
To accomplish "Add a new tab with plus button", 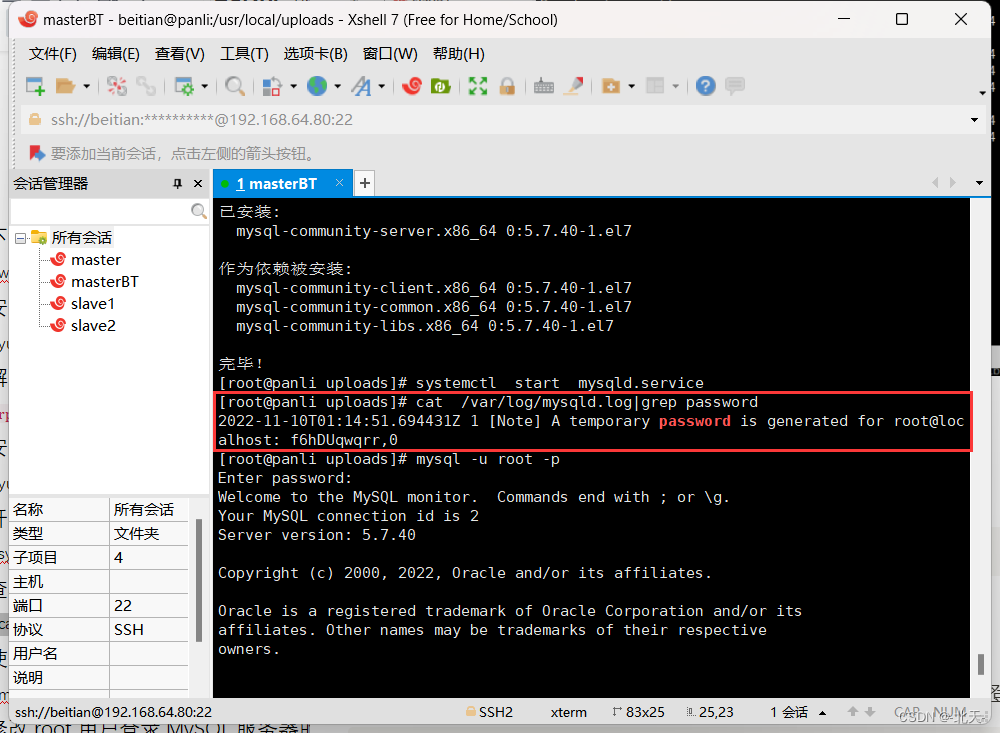I will [x=365, y=184].
